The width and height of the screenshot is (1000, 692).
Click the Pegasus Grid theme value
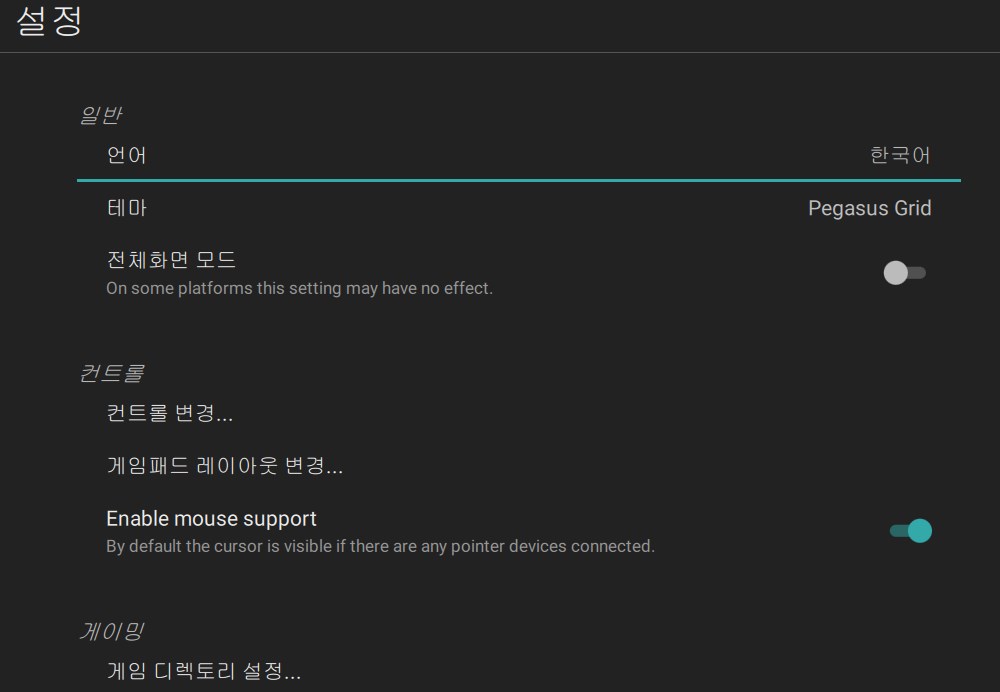(869, 208)
